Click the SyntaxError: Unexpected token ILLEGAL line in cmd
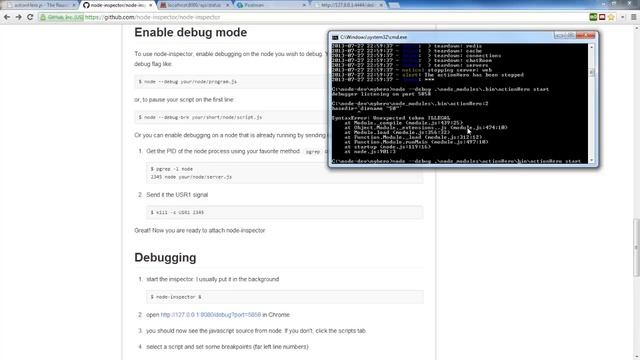This screenshot has height=360, width=640. pyautogui.click(x=391, y=118)
